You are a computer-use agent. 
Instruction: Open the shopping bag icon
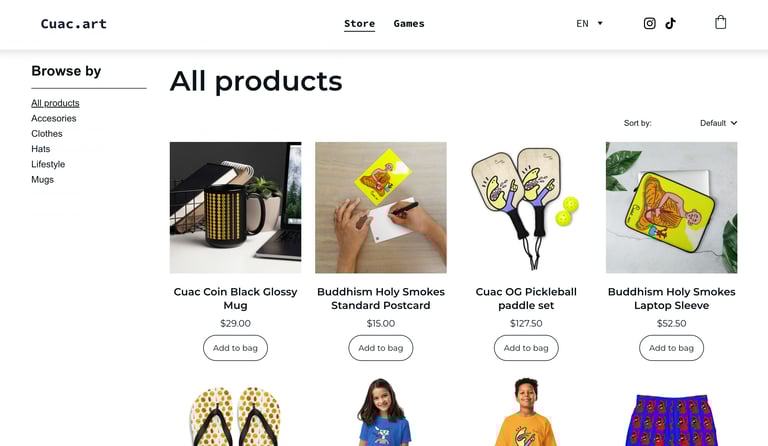(x=720, y=23)
